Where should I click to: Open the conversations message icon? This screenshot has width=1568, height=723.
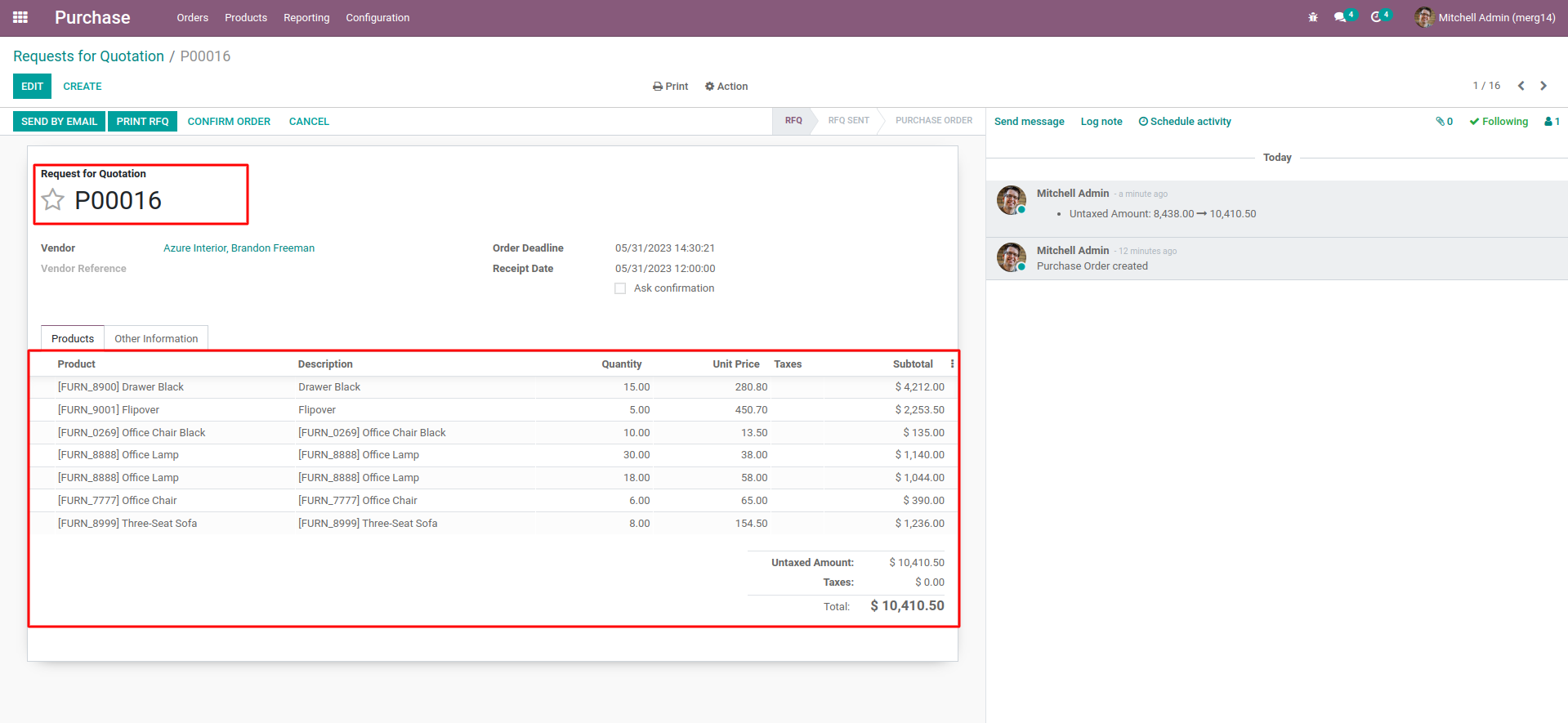point(1340,17)
